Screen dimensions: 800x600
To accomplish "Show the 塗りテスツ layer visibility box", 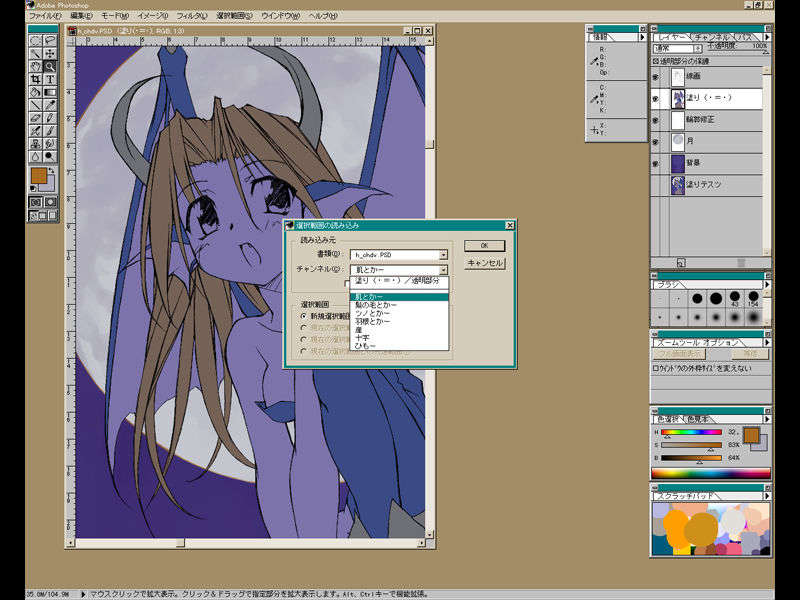I will coord(656,185).
